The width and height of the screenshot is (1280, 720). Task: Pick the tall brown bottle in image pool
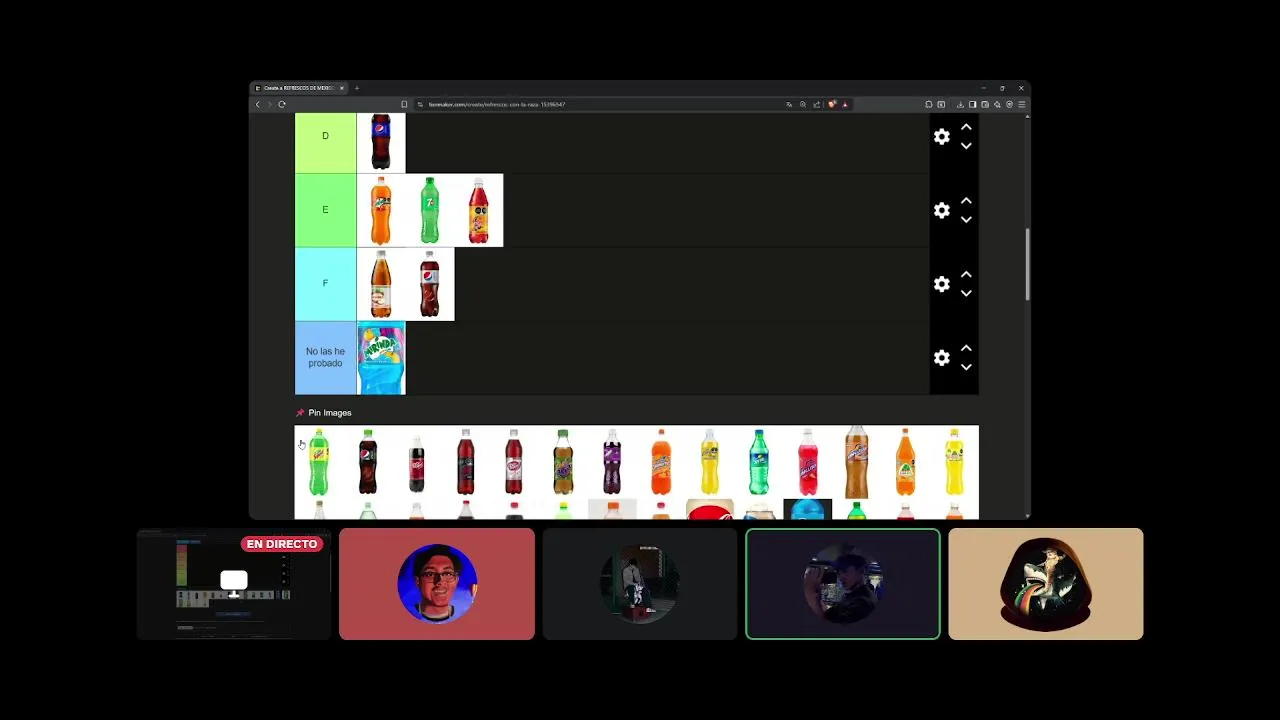click(857, 462)
